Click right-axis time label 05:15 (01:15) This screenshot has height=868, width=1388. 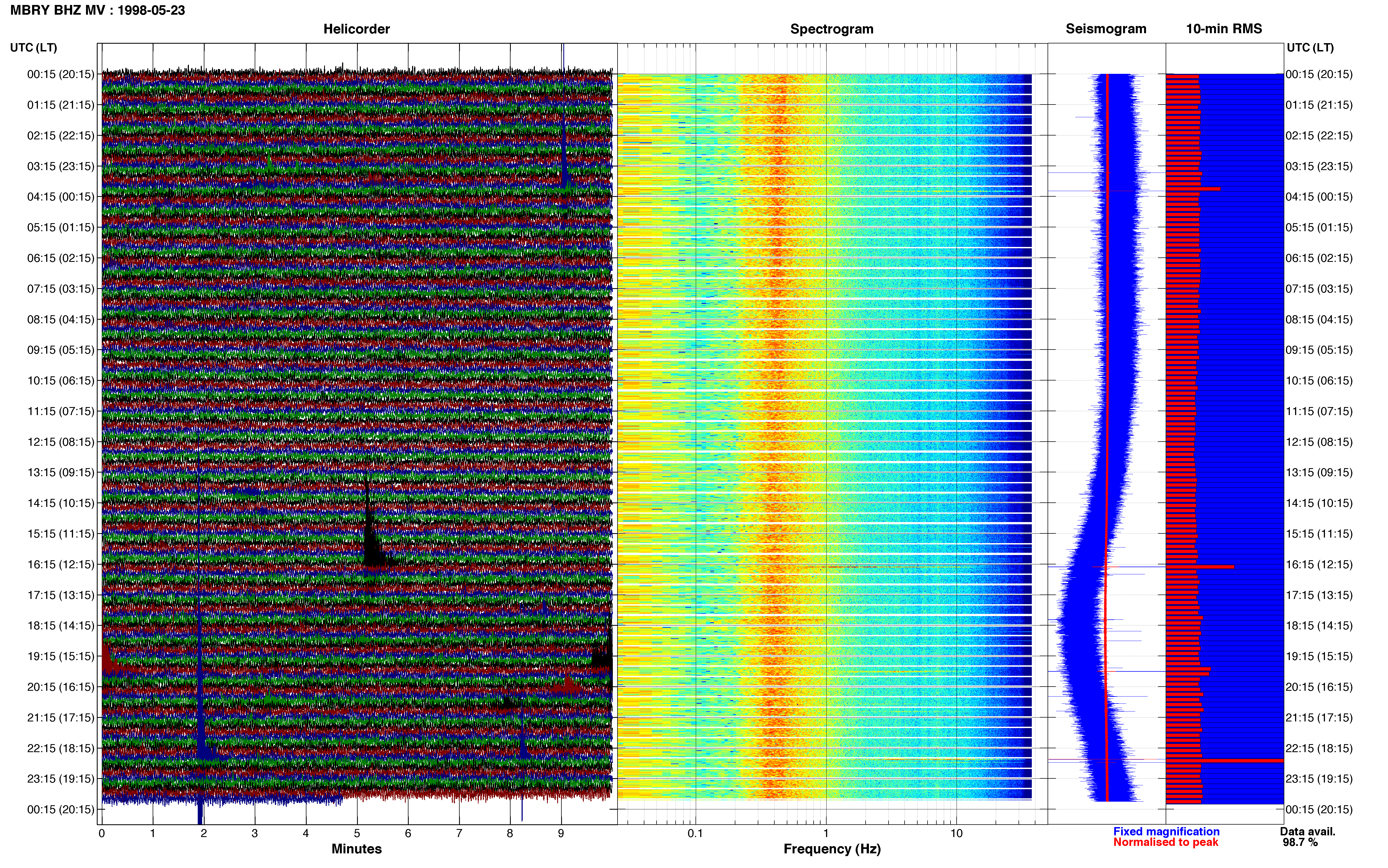[x=1319, y=227]
